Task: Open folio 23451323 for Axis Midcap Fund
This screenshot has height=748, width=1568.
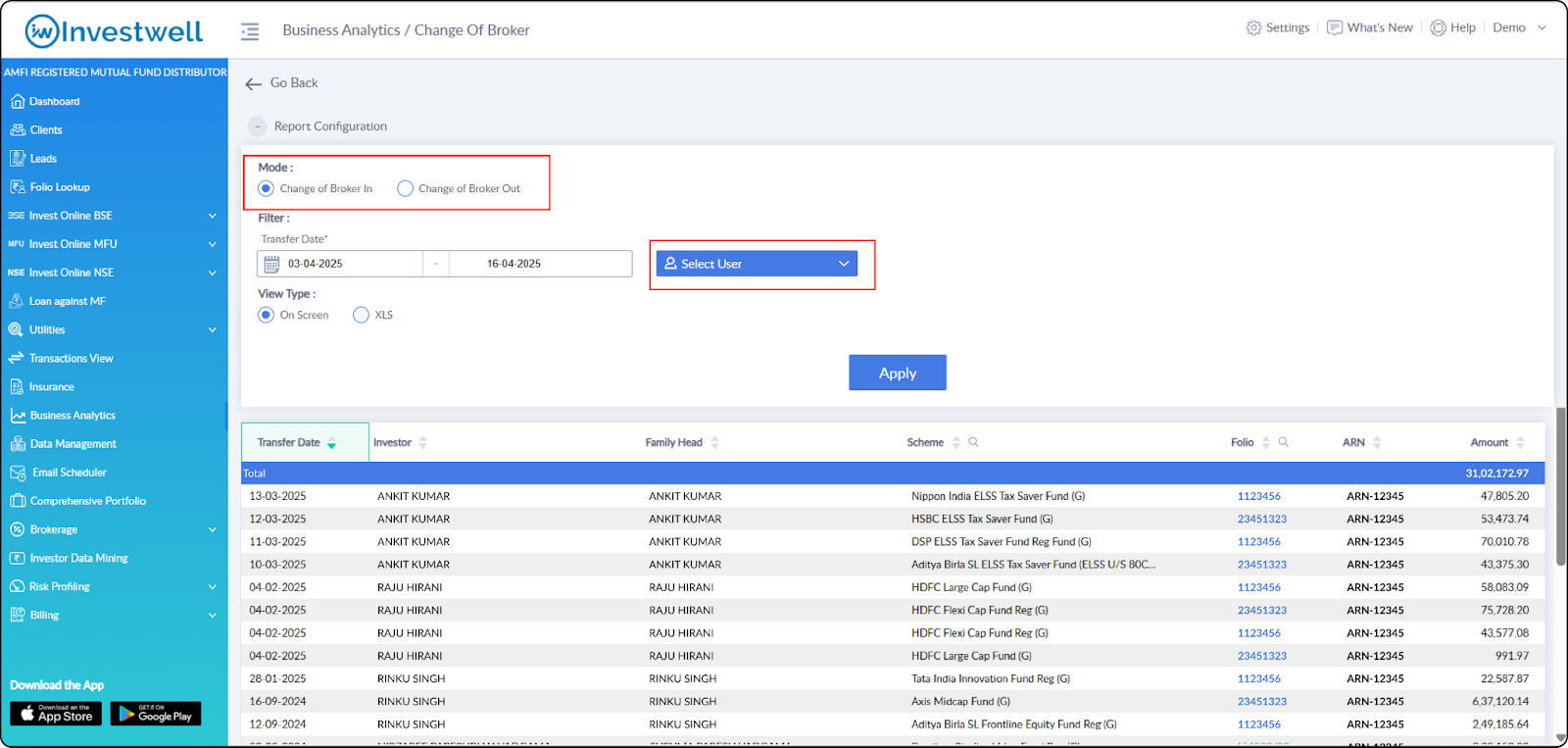Action: pyautogui.click(x=1262, y=701)
